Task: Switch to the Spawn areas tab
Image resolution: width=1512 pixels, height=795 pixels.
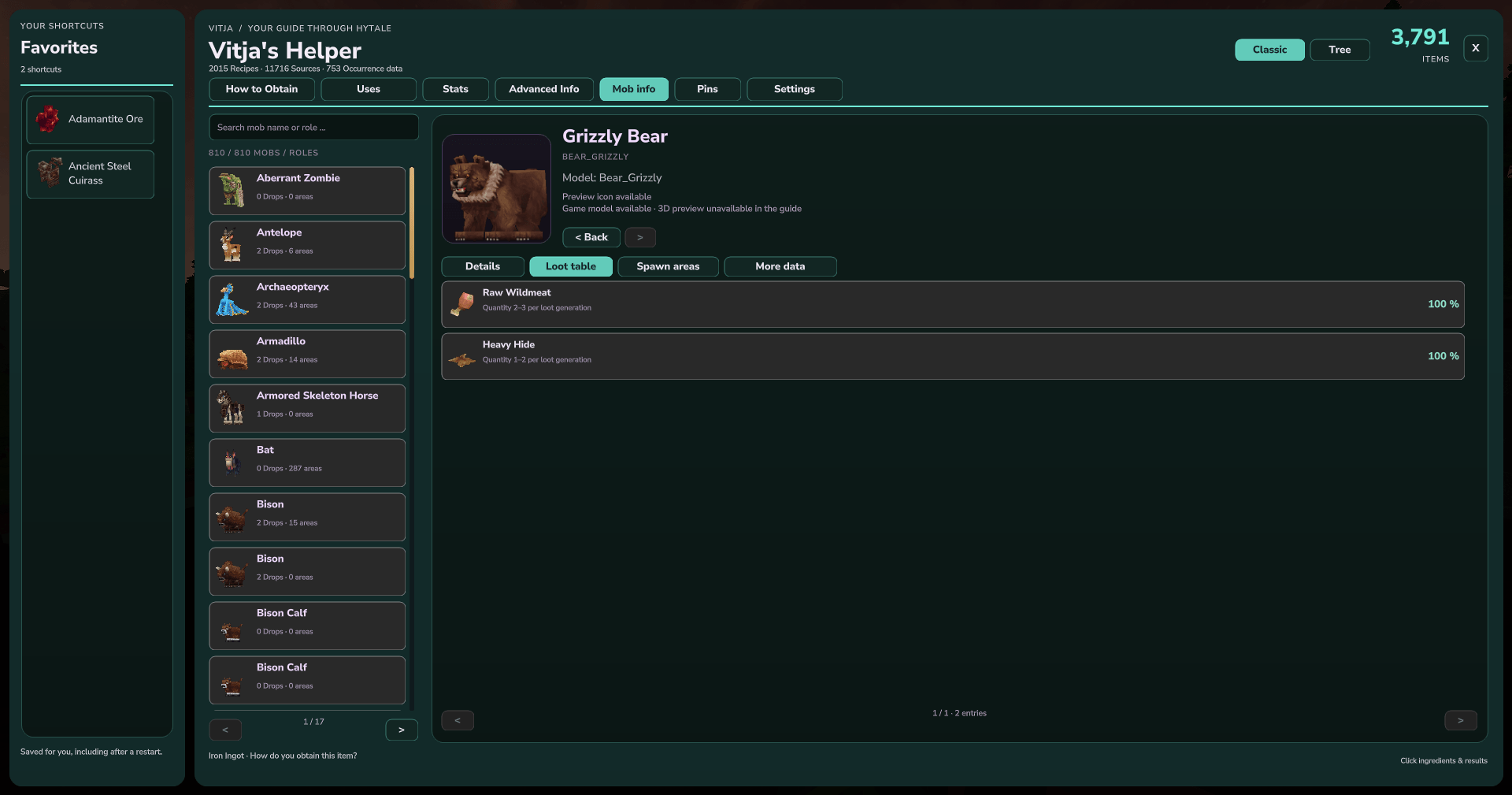Action: [668, 266]
